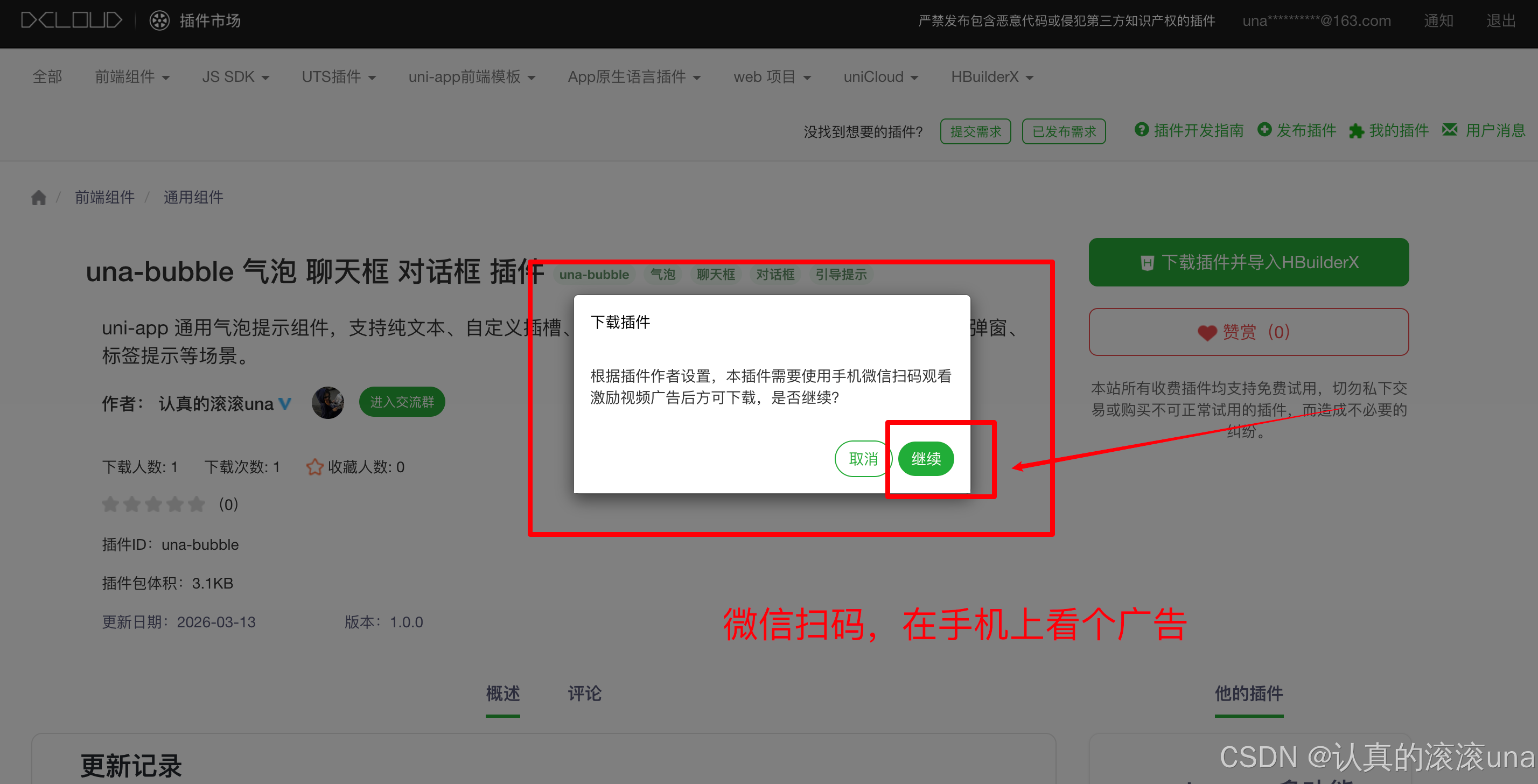Click 下载插件并导入HBuilderX button
The width and height of the screenshot is (1538, 784).
pos(1248,262)
